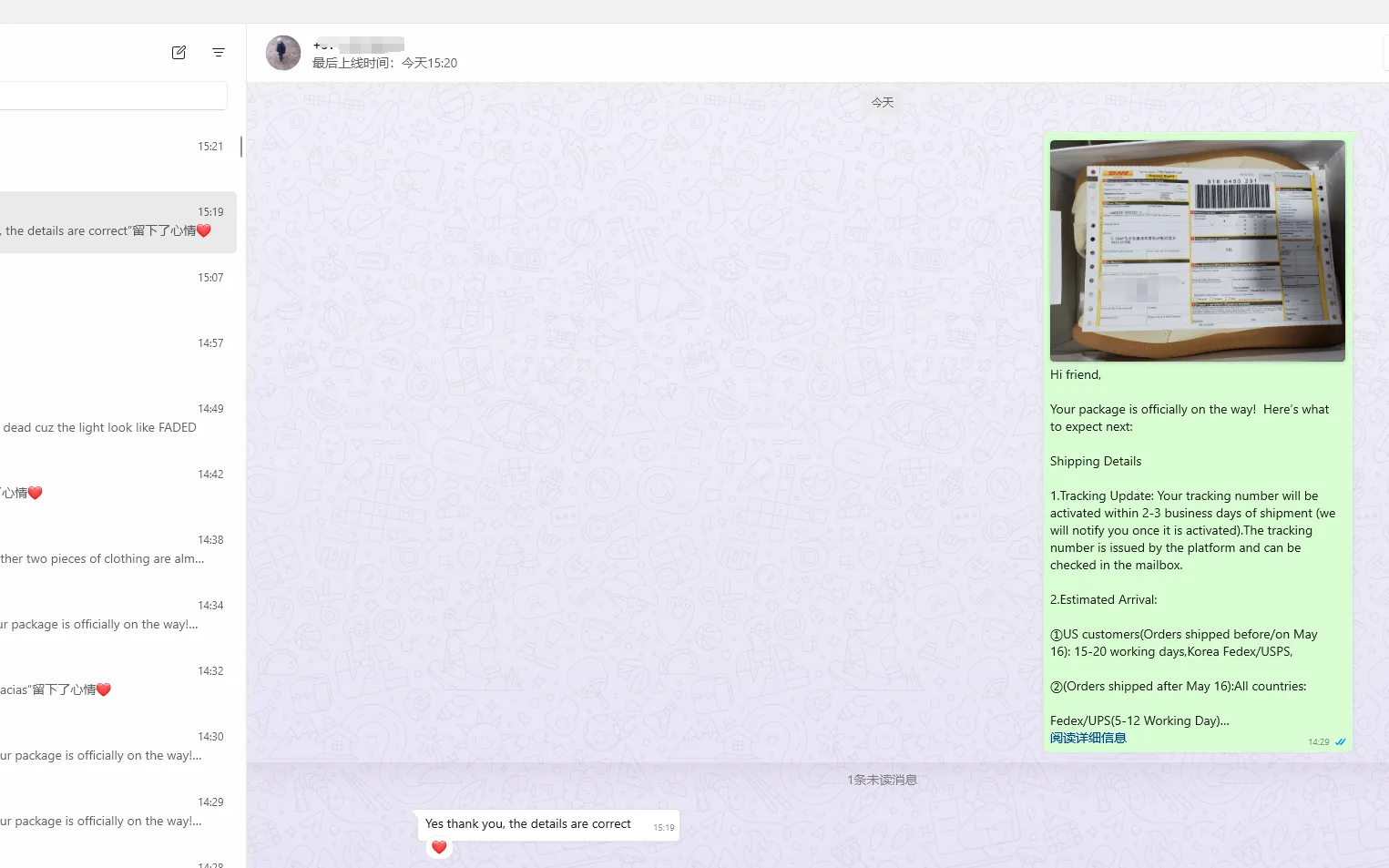Open the chat timestamped 15:21
Viewport: 1389px width, 868px height.
[118, 158]
